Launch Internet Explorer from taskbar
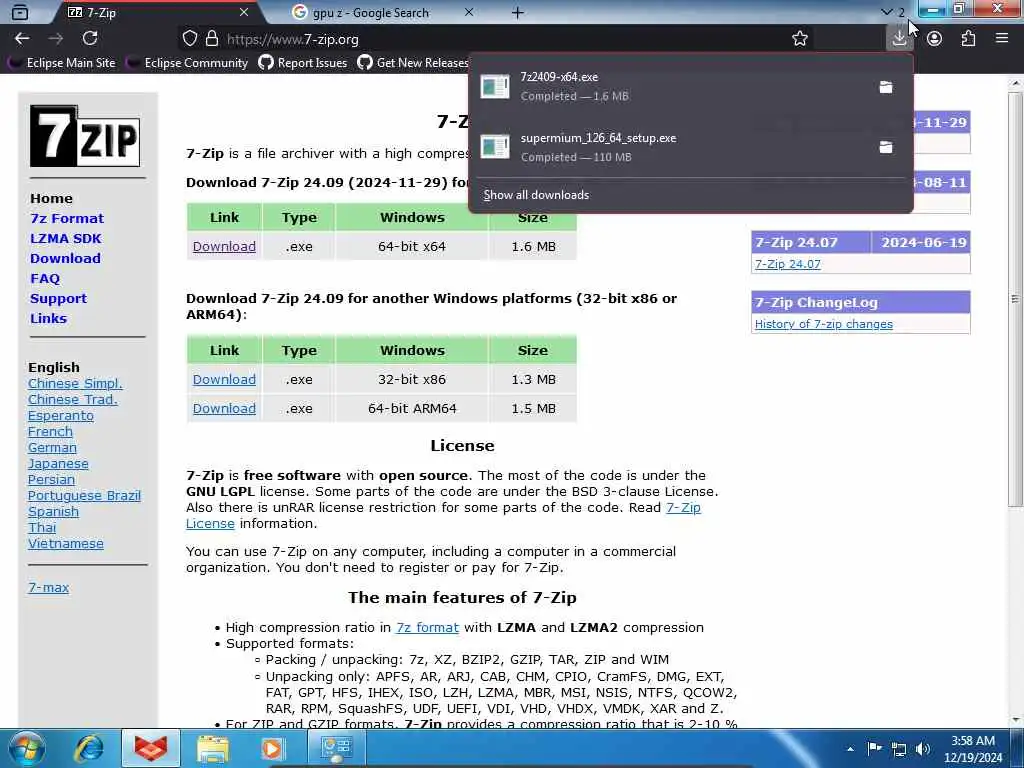1024x768 pixels. click(89, 748)
